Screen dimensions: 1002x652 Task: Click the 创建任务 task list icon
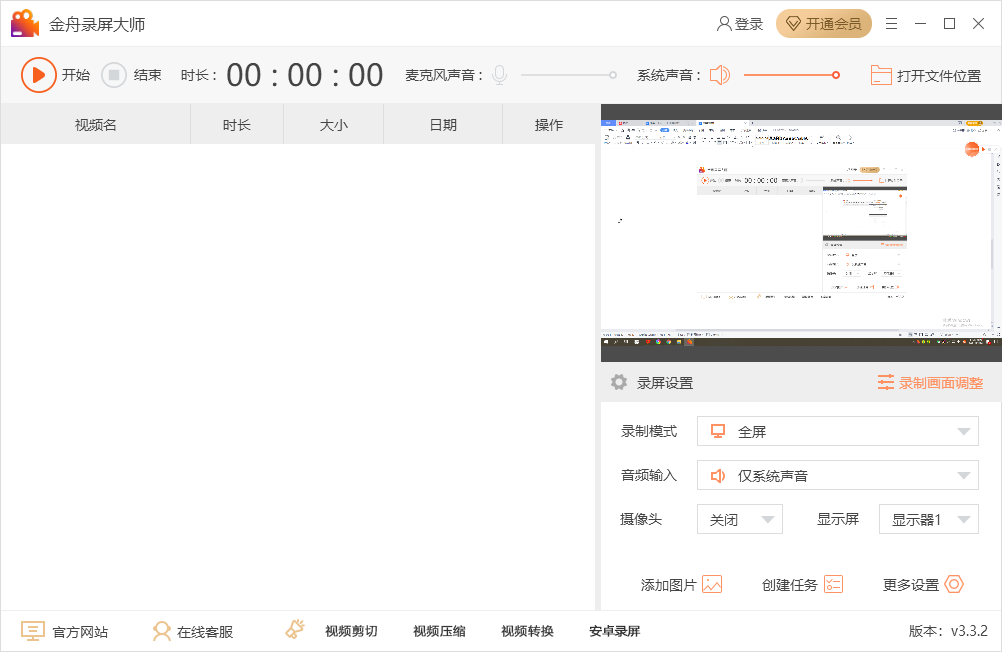833,584
